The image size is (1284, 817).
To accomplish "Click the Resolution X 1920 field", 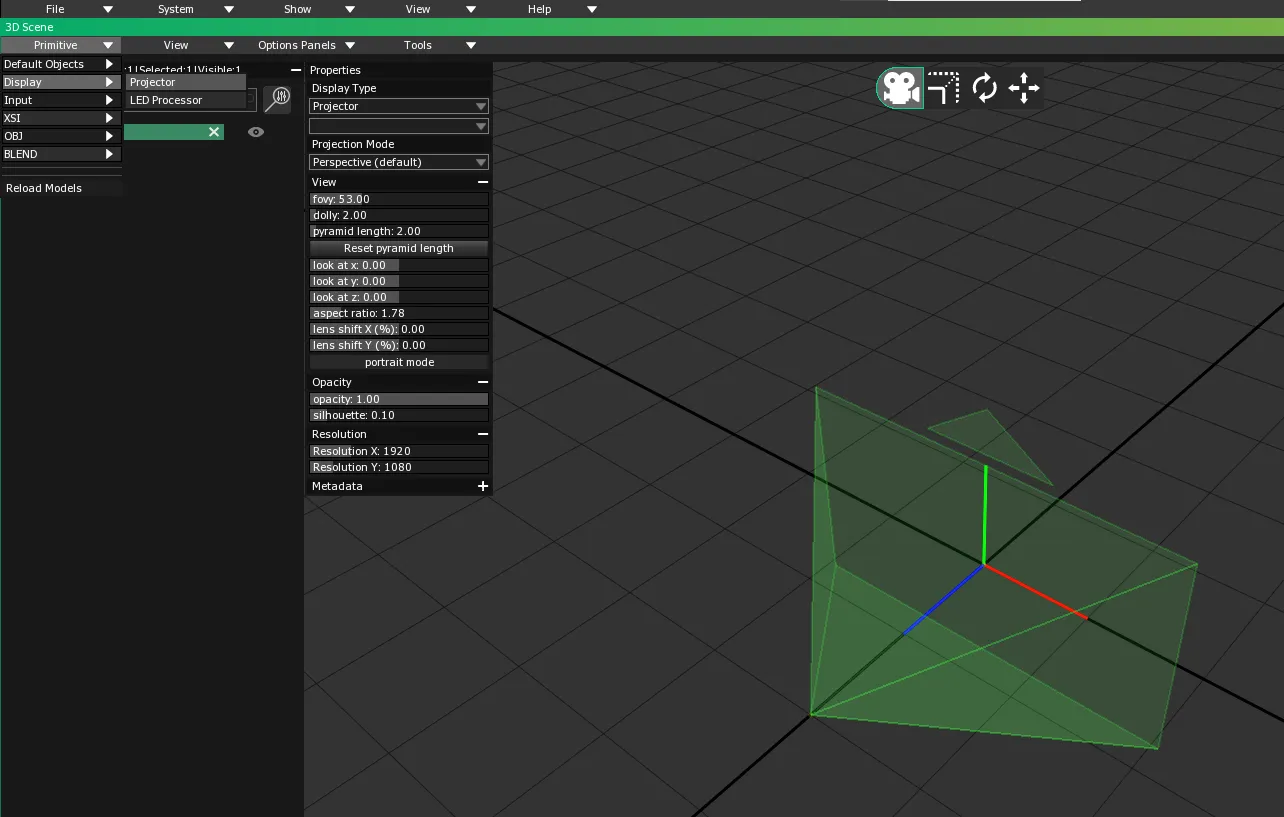I will [x=399, y=451].
